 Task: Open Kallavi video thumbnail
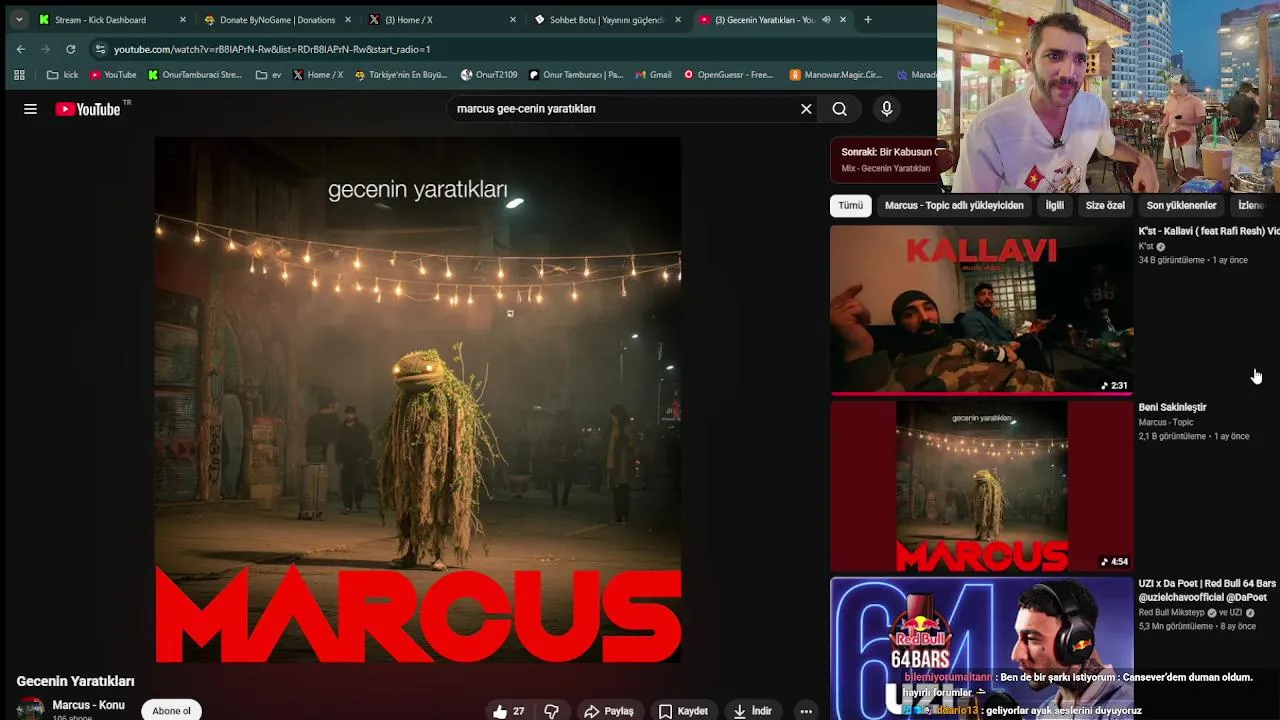click(981, 310)
